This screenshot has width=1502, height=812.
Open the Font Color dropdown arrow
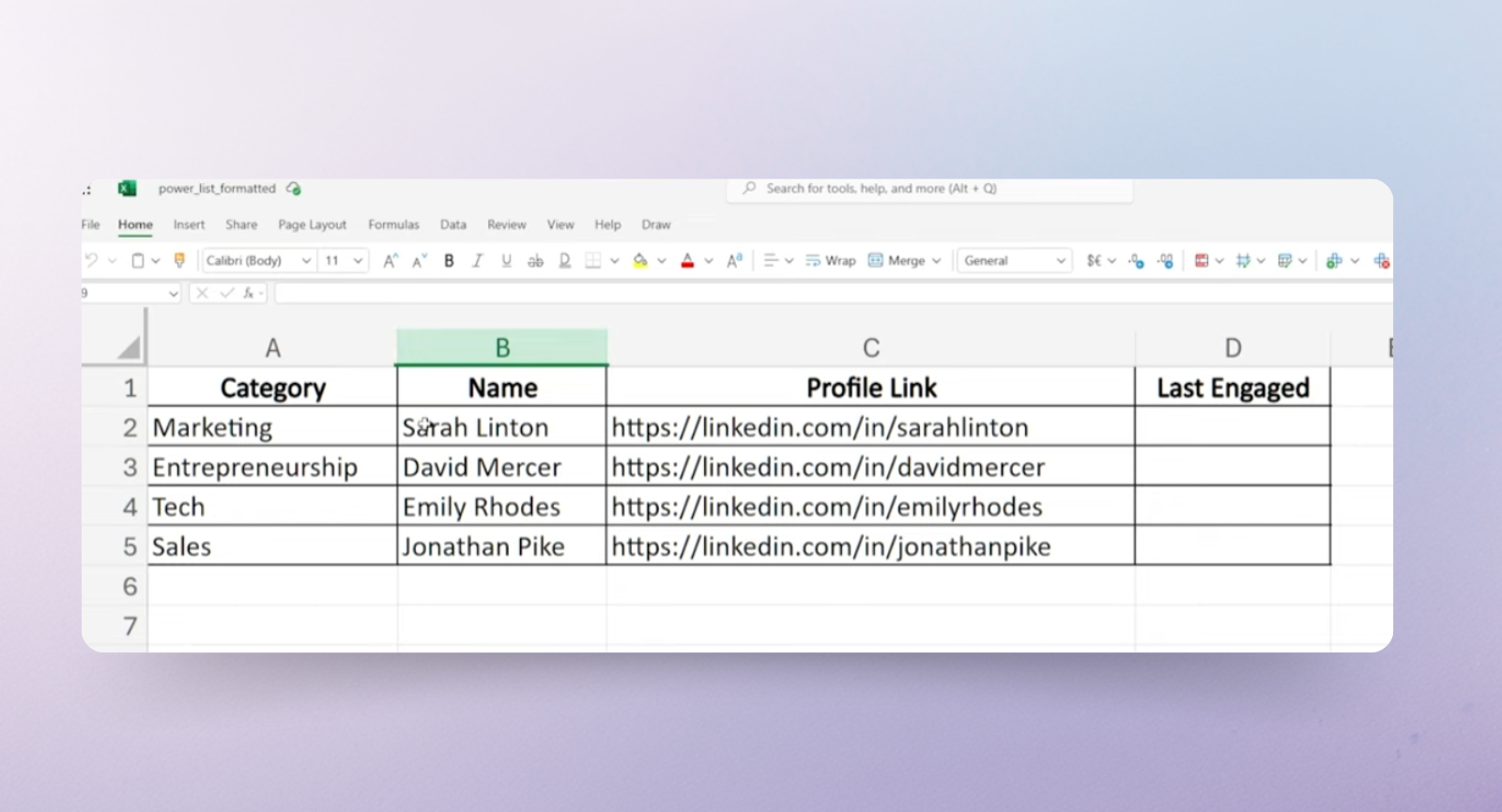click(708, 260)
